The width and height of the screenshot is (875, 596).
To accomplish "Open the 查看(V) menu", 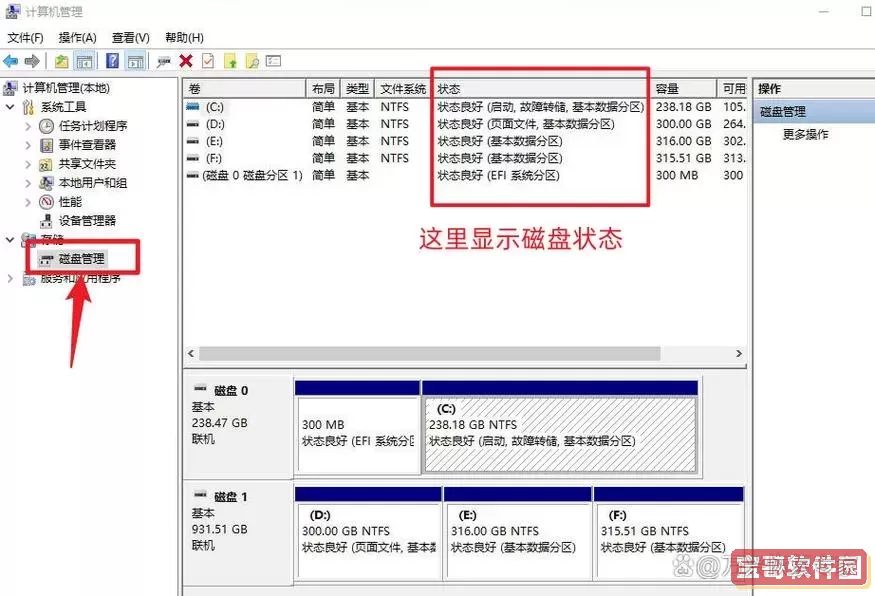I will (x=131, y=37).
